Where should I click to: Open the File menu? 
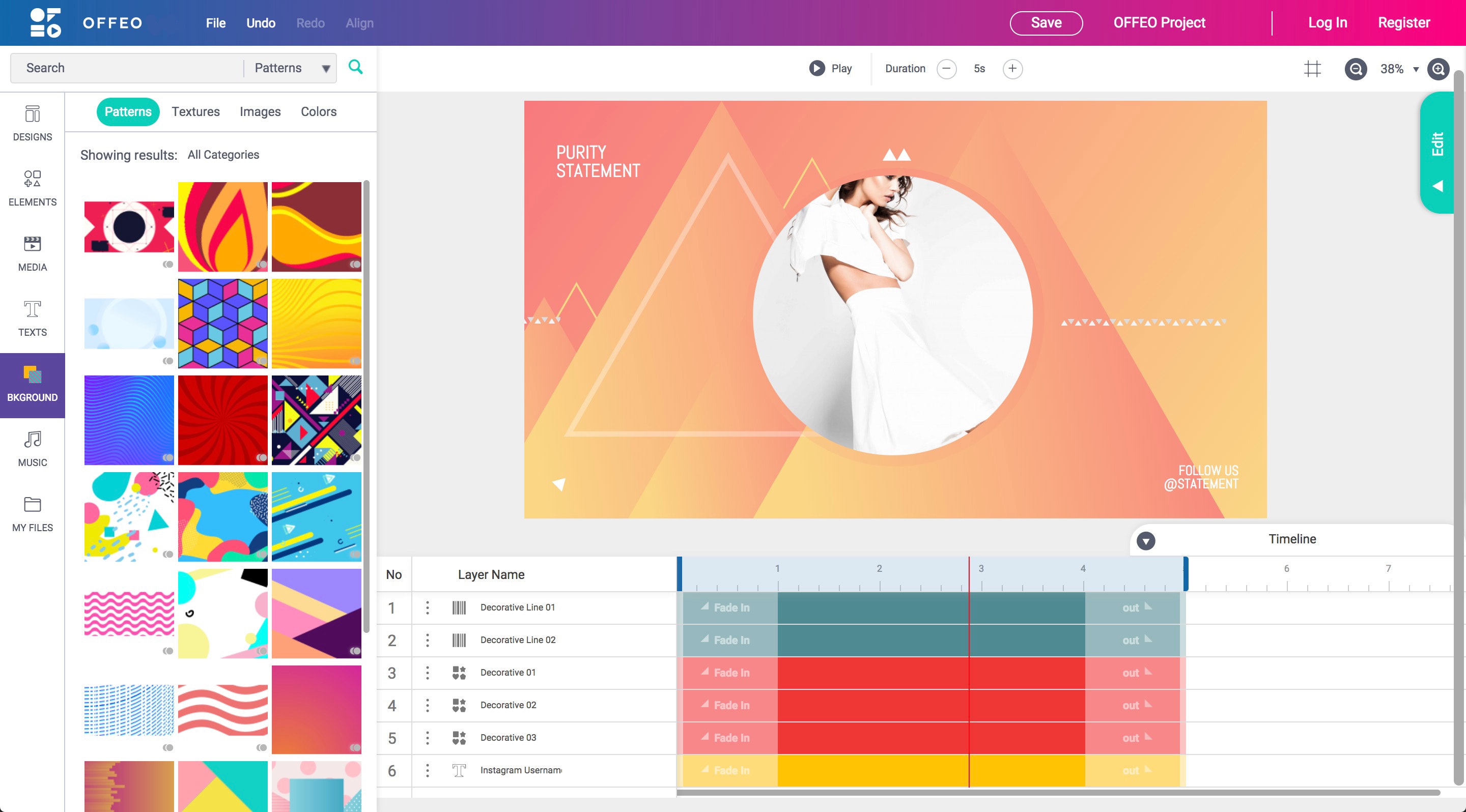coord(216,23)
